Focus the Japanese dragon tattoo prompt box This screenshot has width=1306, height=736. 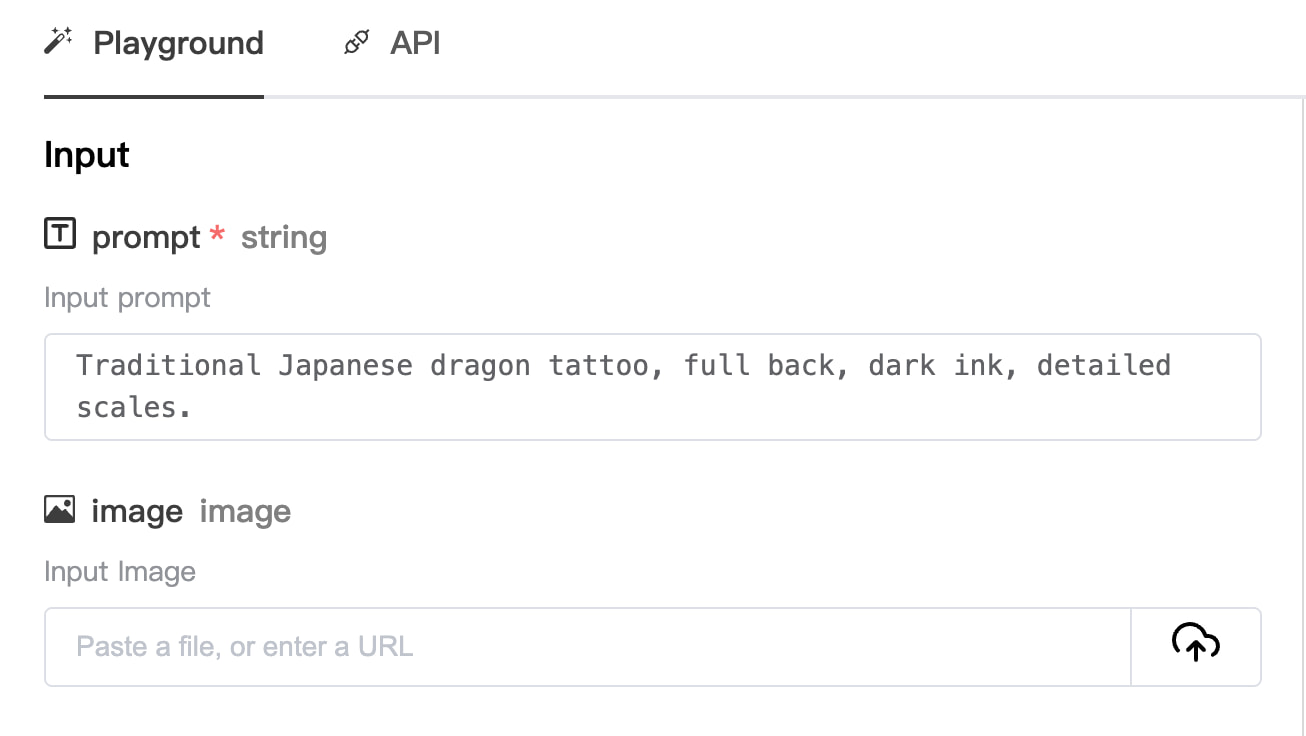[652, 386]
